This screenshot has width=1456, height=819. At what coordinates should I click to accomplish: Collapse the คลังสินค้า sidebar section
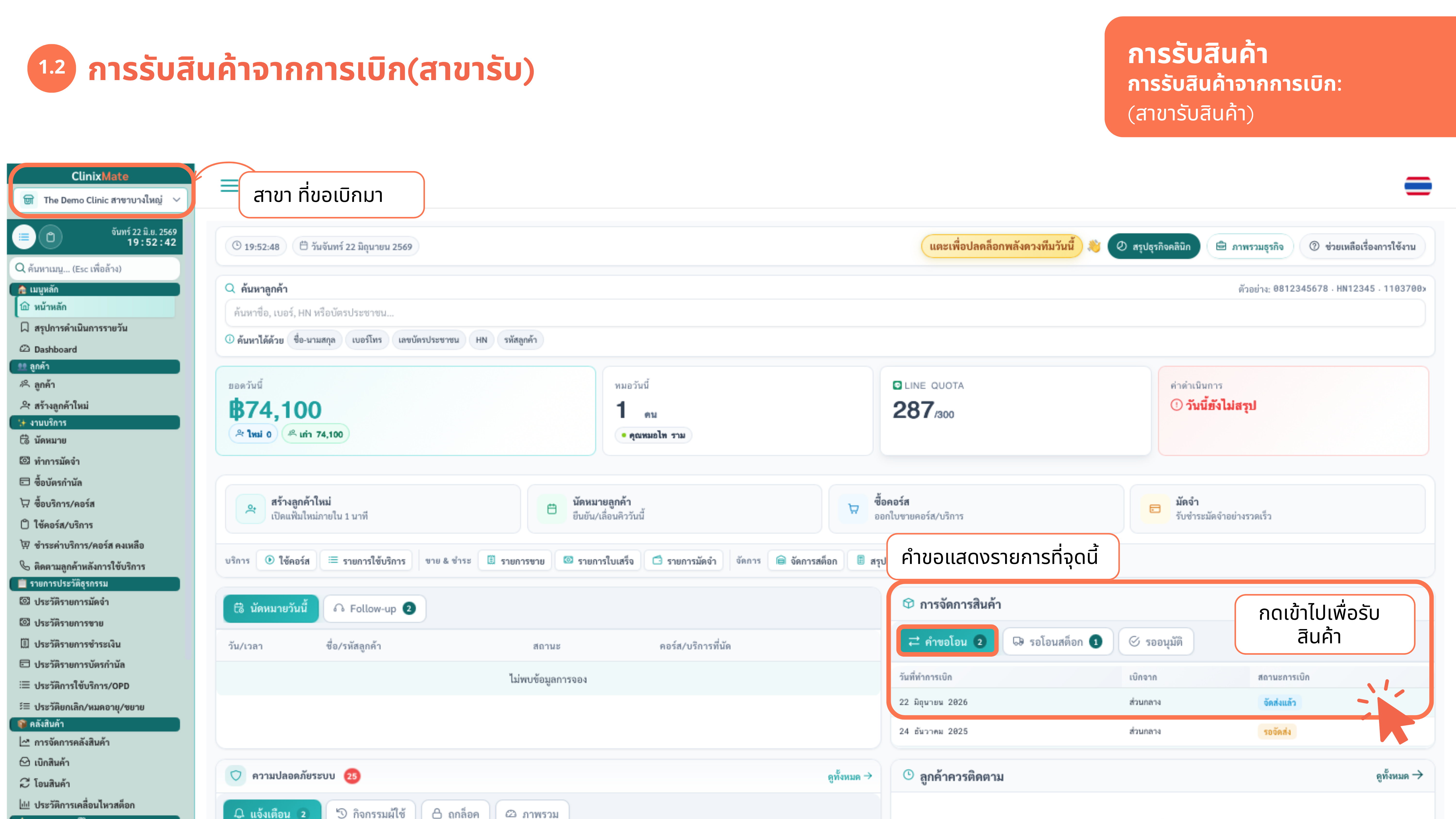tap(95, 724)
